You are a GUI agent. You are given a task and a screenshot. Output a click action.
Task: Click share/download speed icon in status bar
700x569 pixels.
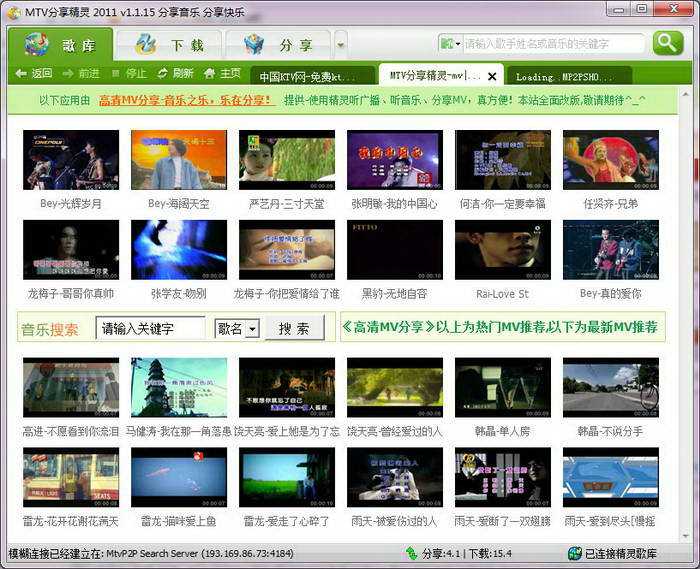coord(412,554)
